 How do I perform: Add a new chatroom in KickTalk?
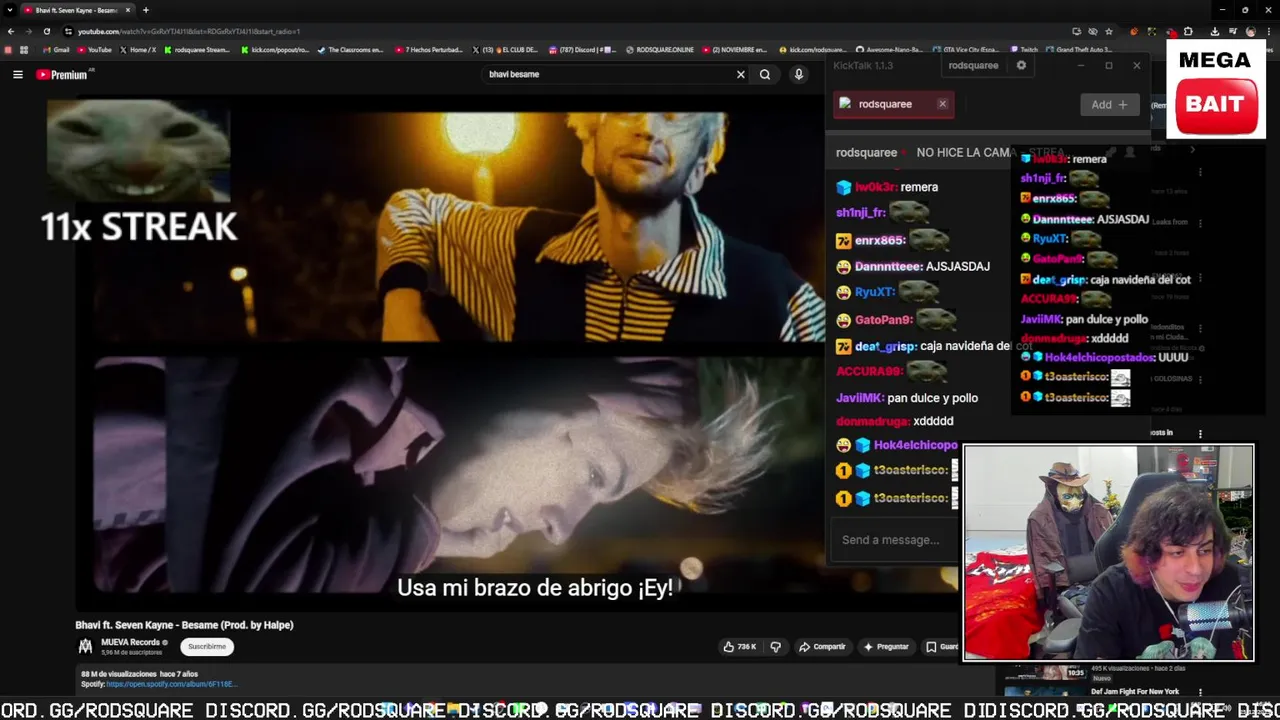pos(1109,104)
